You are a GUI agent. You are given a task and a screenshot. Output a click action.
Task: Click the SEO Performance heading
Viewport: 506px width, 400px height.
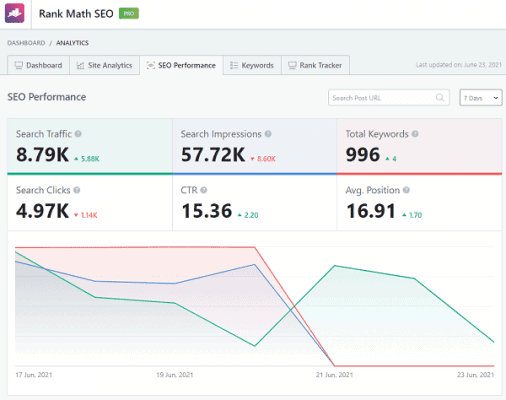pyautogui.click(x=47, y=97)
